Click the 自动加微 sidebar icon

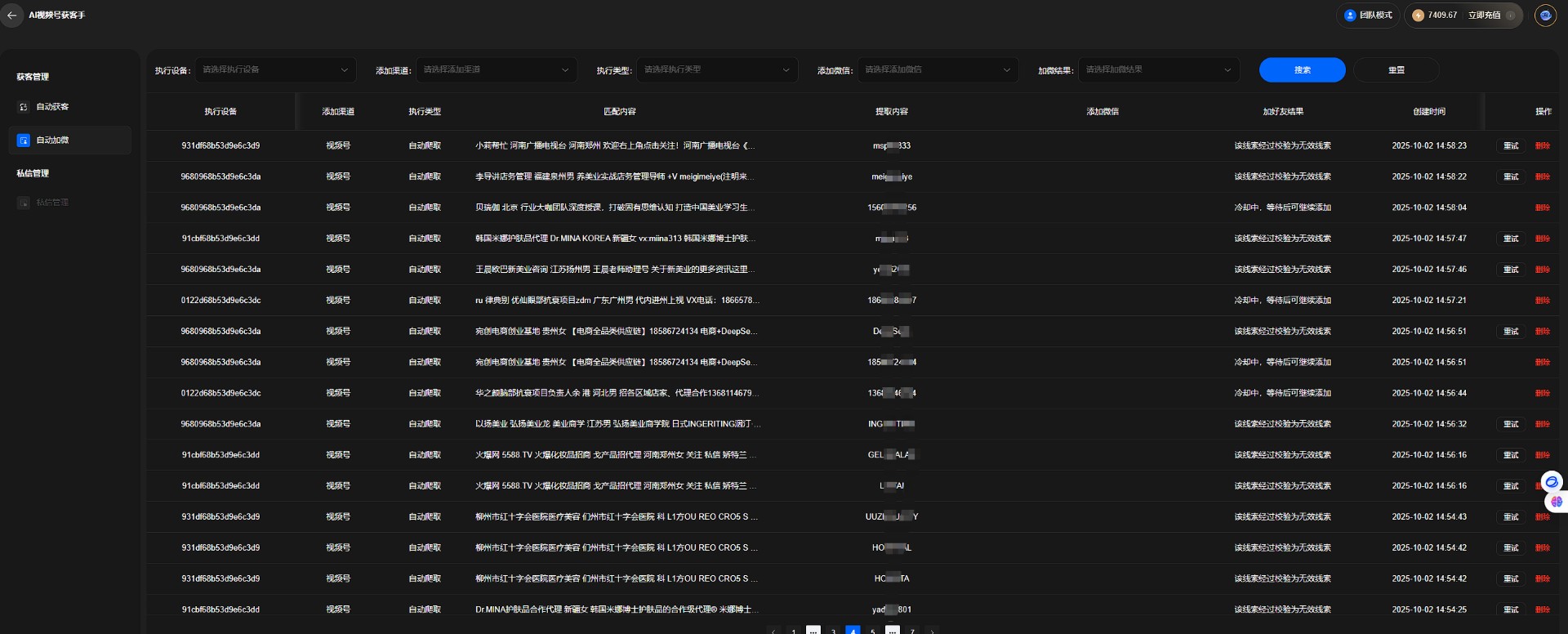coord(24,141)
